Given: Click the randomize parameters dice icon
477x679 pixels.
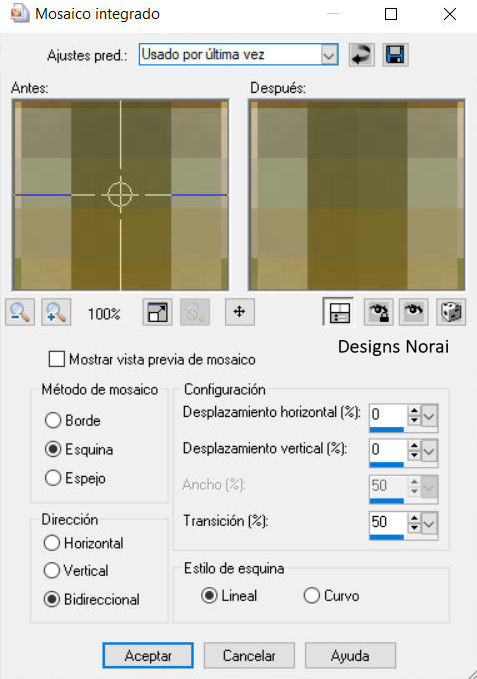Looking at the screenshot, I should (x=451, y=312).
